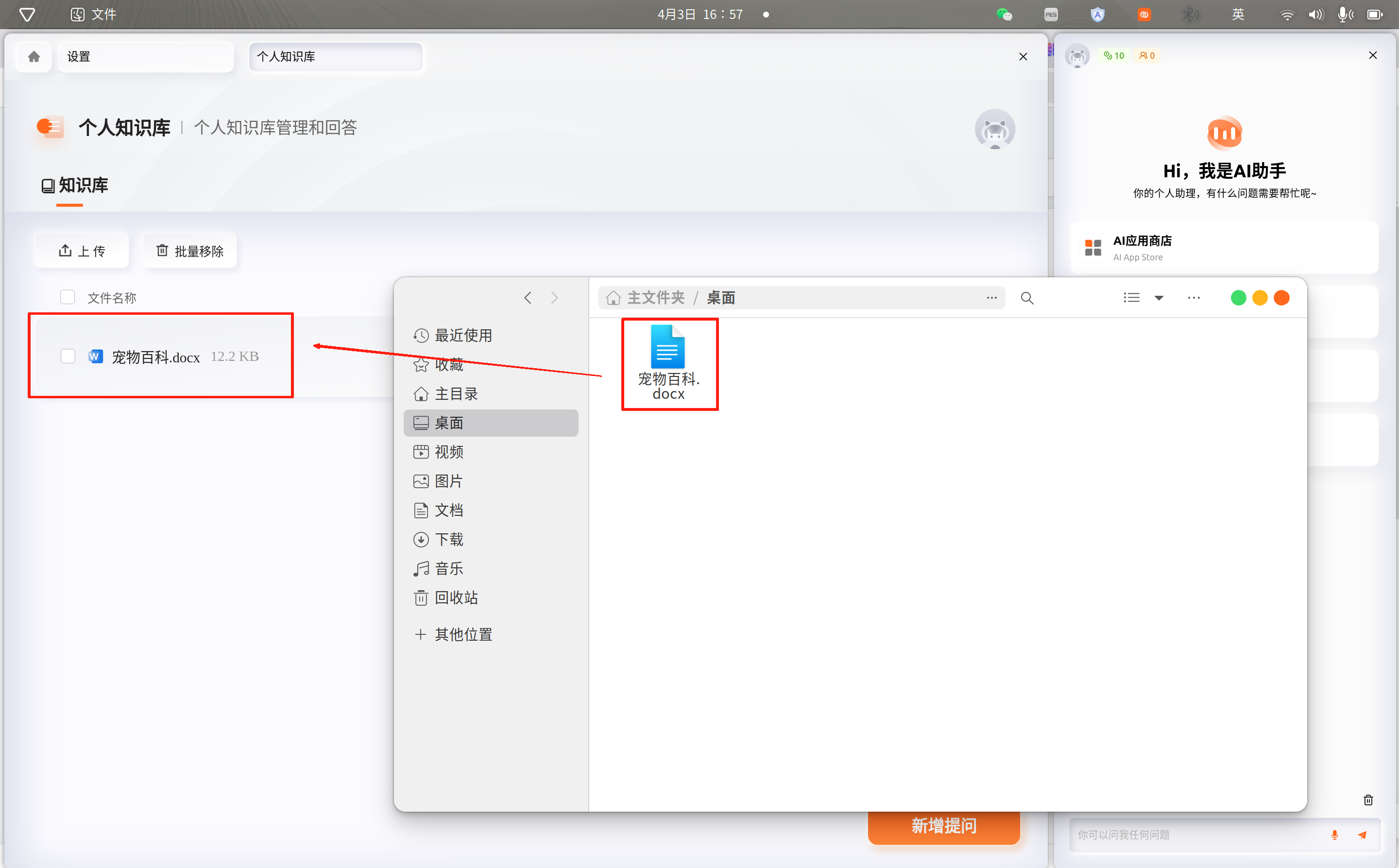Click the search icon in file manager
Image resolution: width=1399 pixels, height=868 pixels.
[1027, 298]
